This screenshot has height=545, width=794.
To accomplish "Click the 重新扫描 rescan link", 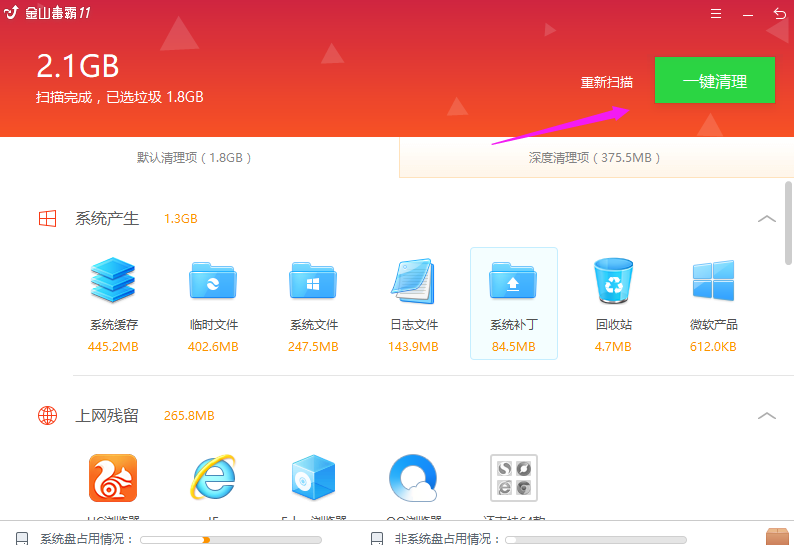I will [607, 82].
